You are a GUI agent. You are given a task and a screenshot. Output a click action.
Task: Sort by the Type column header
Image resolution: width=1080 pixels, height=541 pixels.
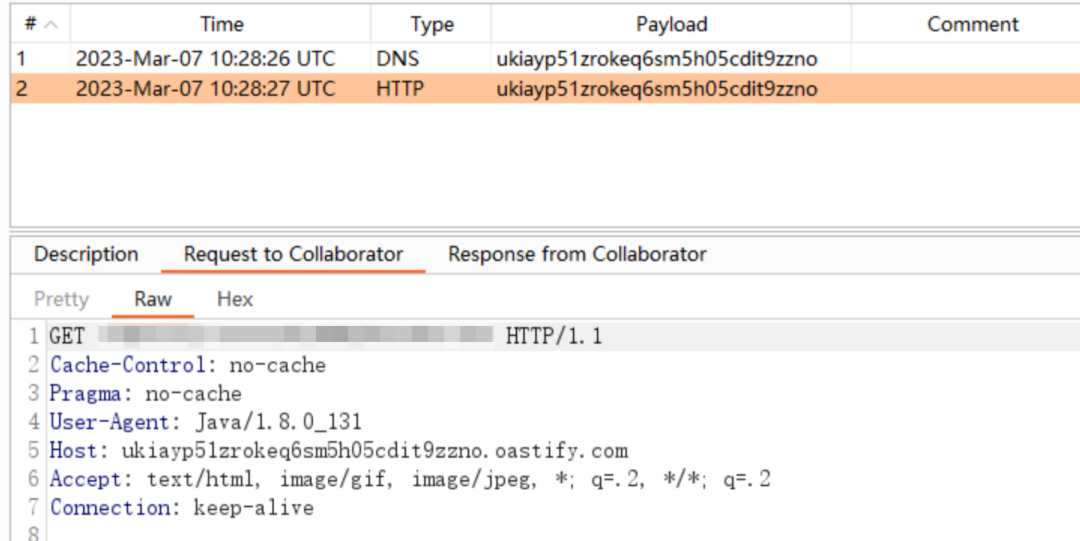[x=431, y=24]
